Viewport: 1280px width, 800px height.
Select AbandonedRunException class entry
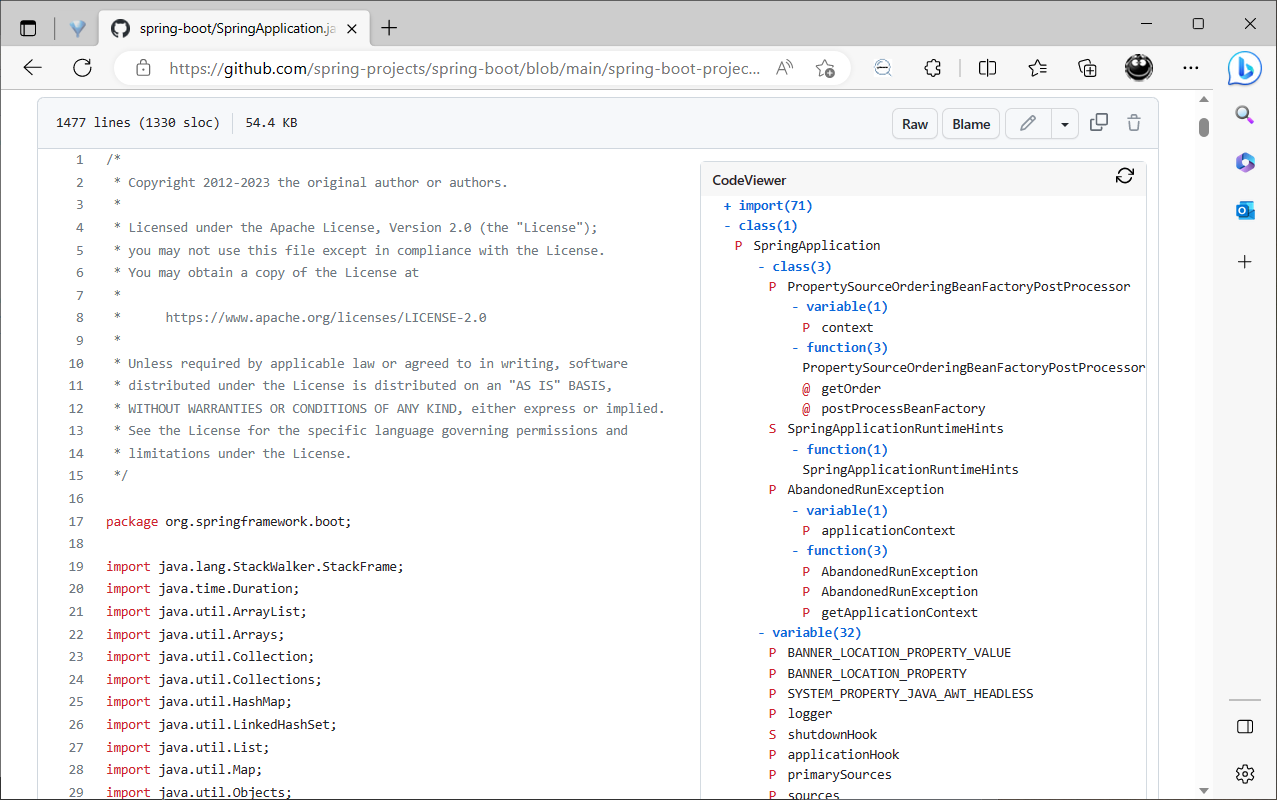pos(865,490)
